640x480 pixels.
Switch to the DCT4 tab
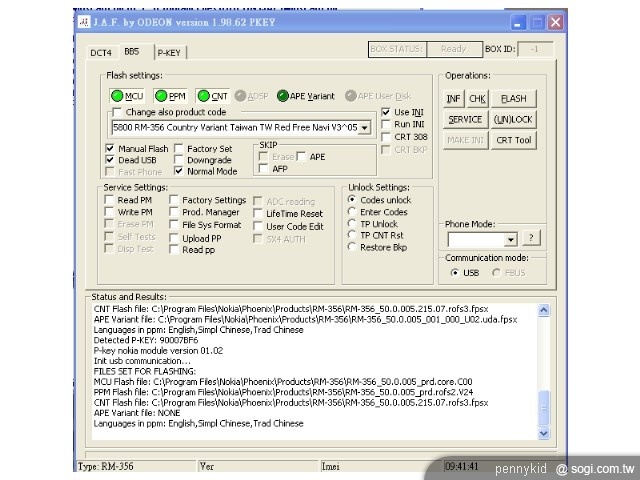(x=101, y=53)
